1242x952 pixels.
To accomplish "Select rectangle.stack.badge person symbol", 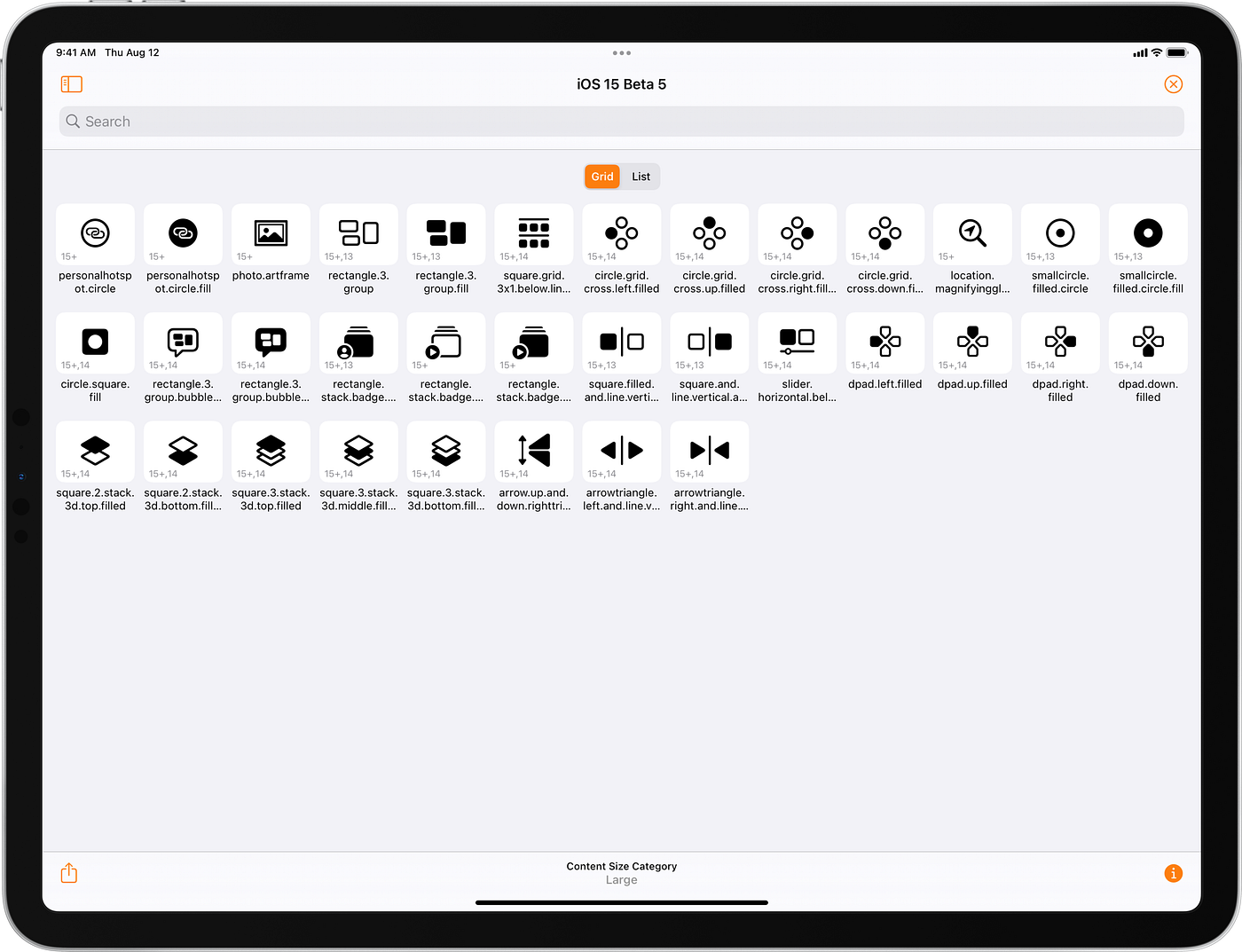I will click(358, 342).
